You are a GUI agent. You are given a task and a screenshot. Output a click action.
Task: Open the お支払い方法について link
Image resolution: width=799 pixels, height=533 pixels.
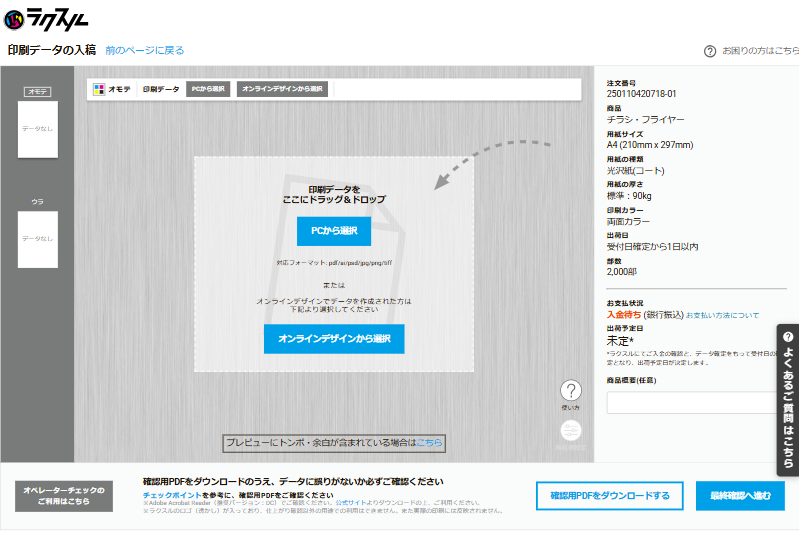tap(722, 315)
